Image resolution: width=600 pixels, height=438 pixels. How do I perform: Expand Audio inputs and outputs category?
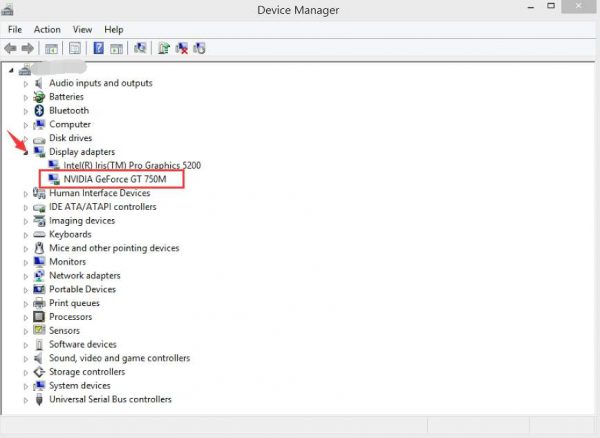coord(26,84)
